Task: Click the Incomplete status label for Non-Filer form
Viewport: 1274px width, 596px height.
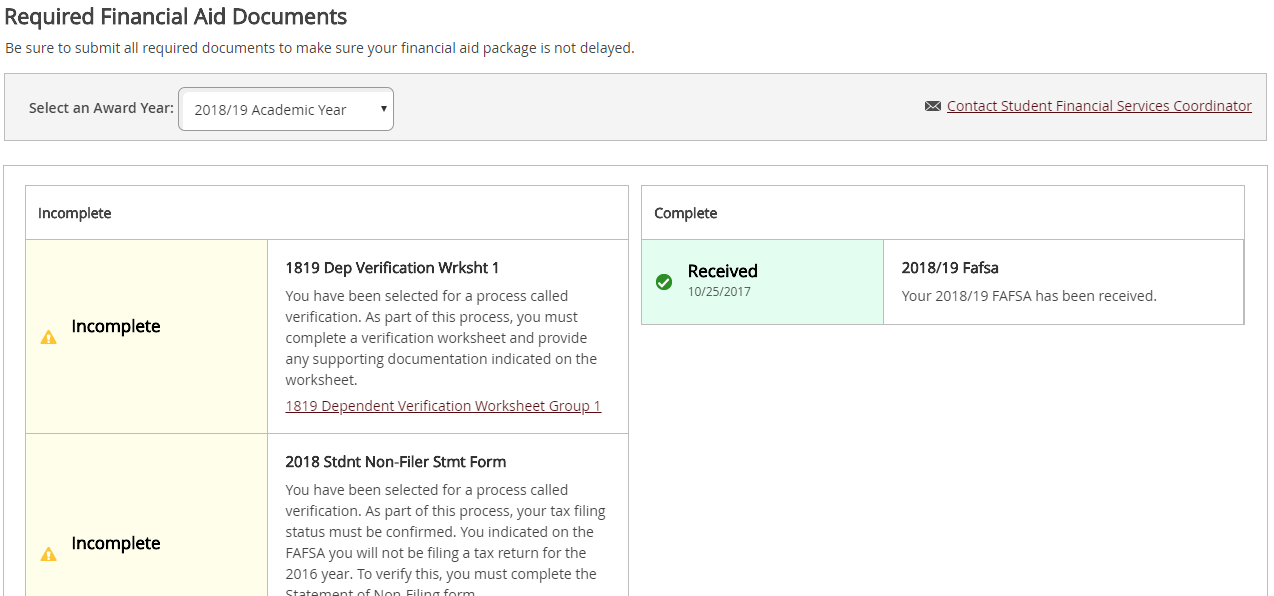Action: click(x=116, y=543)
